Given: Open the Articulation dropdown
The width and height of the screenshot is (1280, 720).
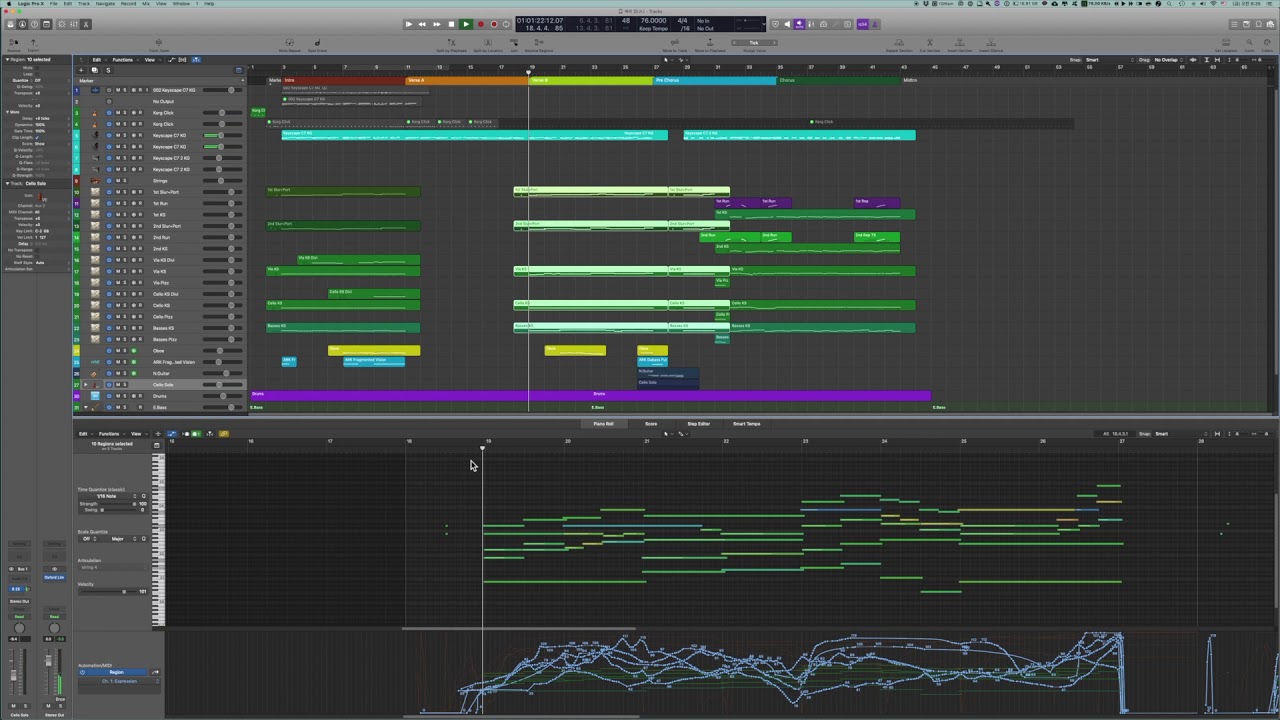Looking at the screenshot, I should tap(112, 567).
